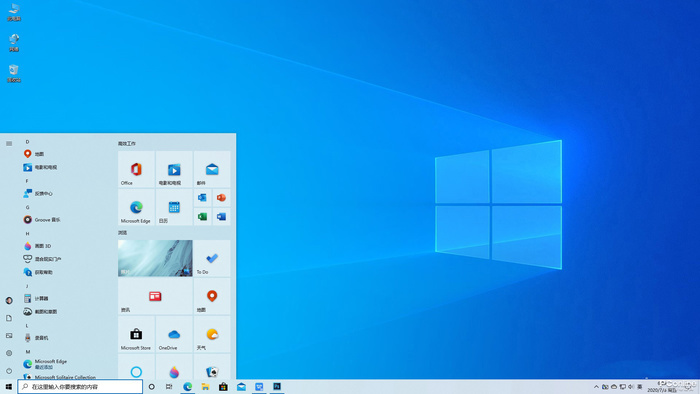Open the Paint 3D tile

[174, 367]
